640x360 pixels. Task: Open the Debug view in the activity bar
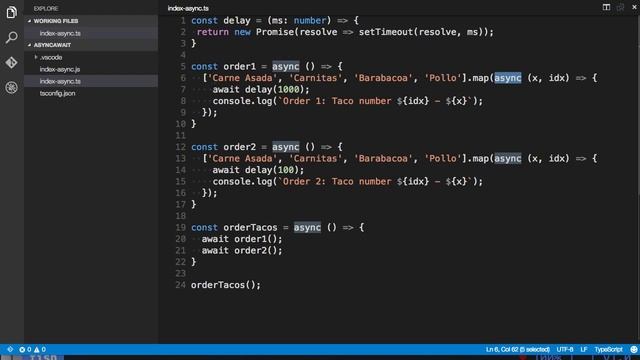11,87
